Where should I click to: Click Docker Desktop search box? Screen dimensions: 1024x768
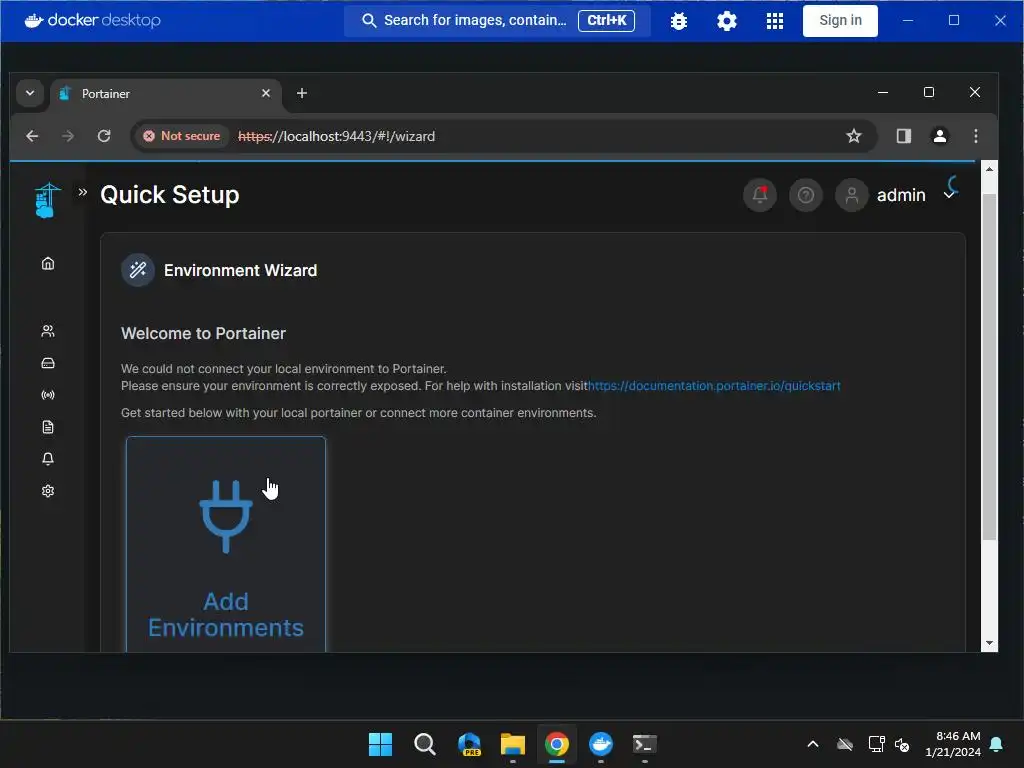[x=497, y=20]
